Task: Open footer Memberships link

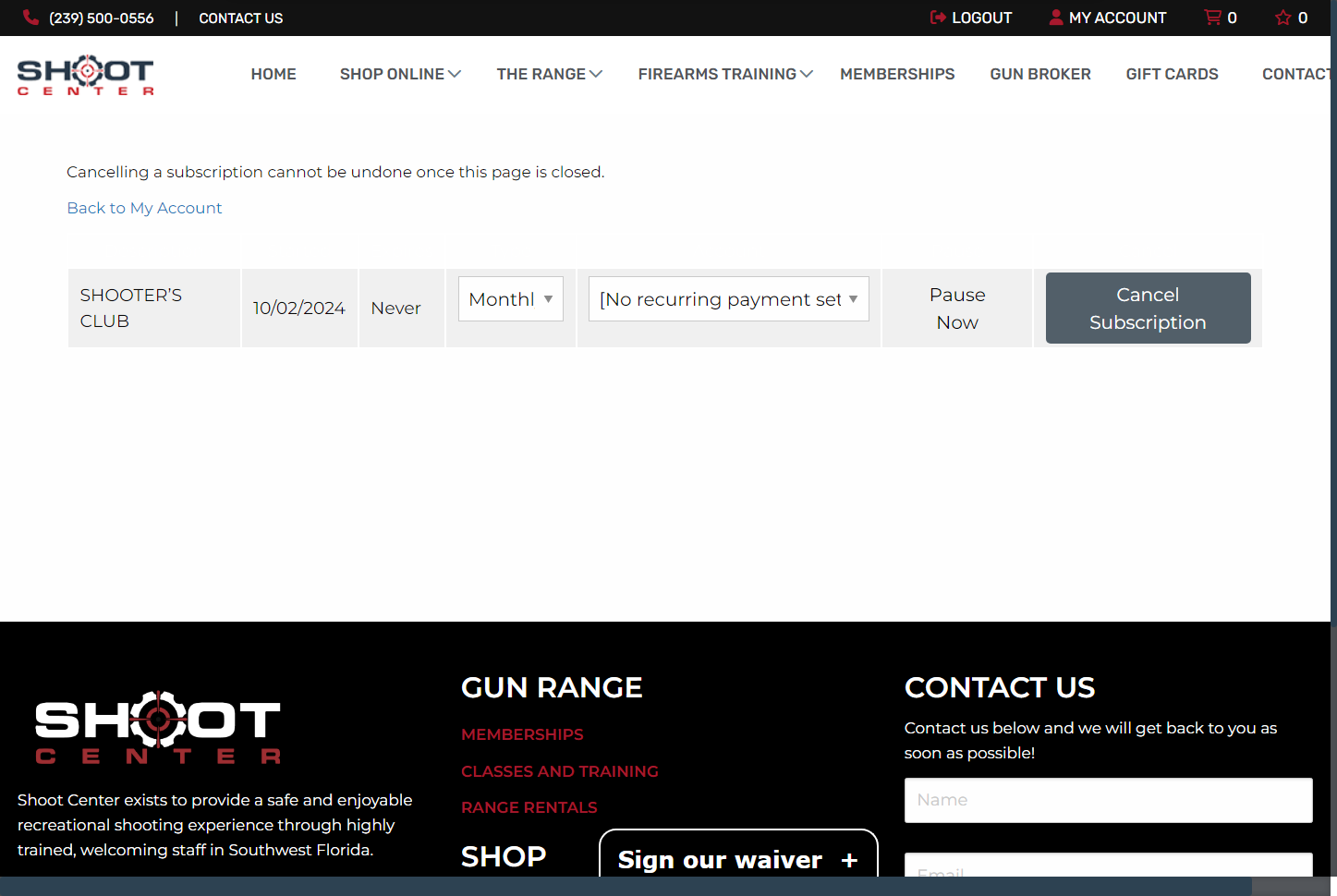Action: tap(522, 734)
